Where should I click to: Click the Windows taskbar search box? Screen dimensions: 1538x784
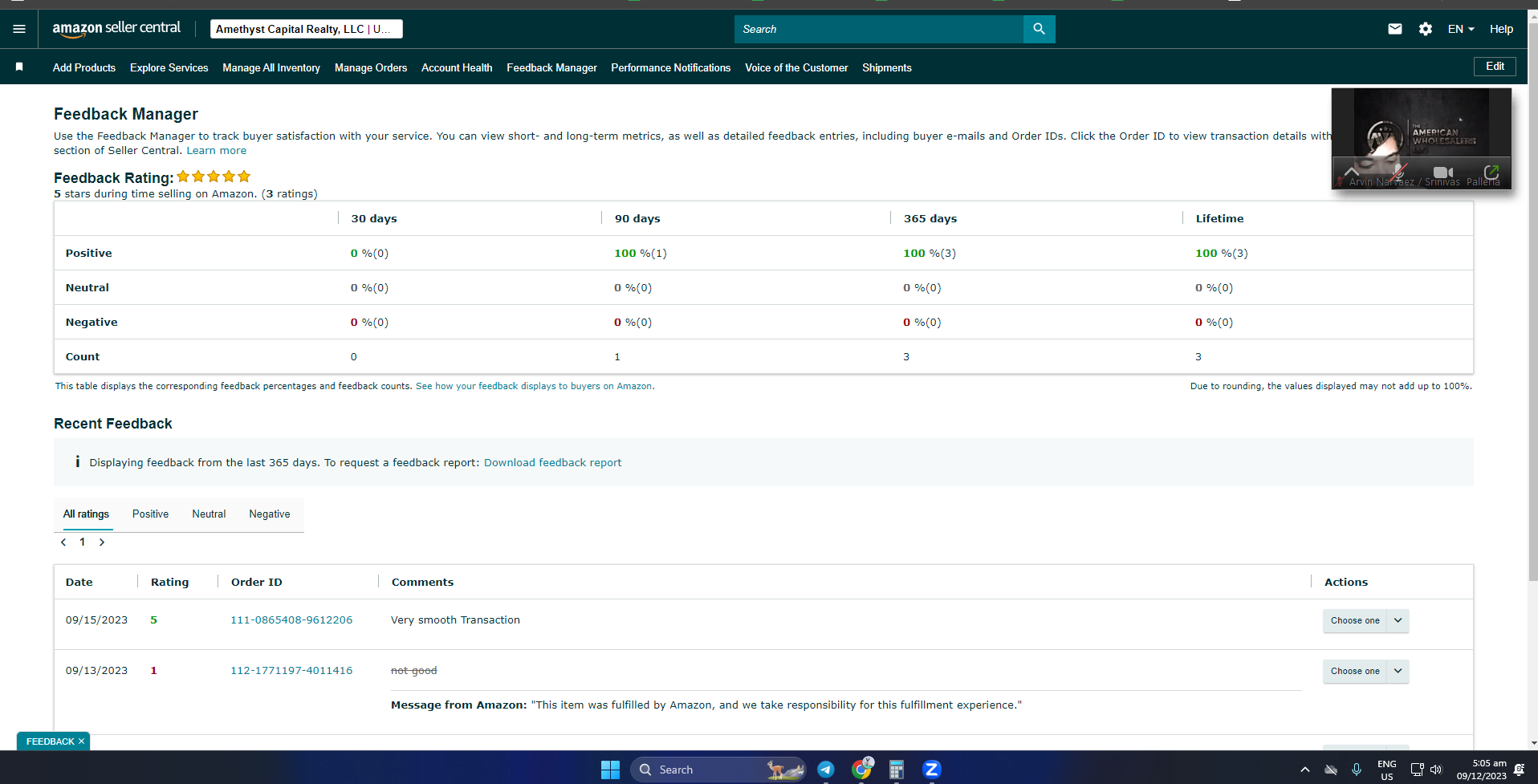tap(718, 770)
